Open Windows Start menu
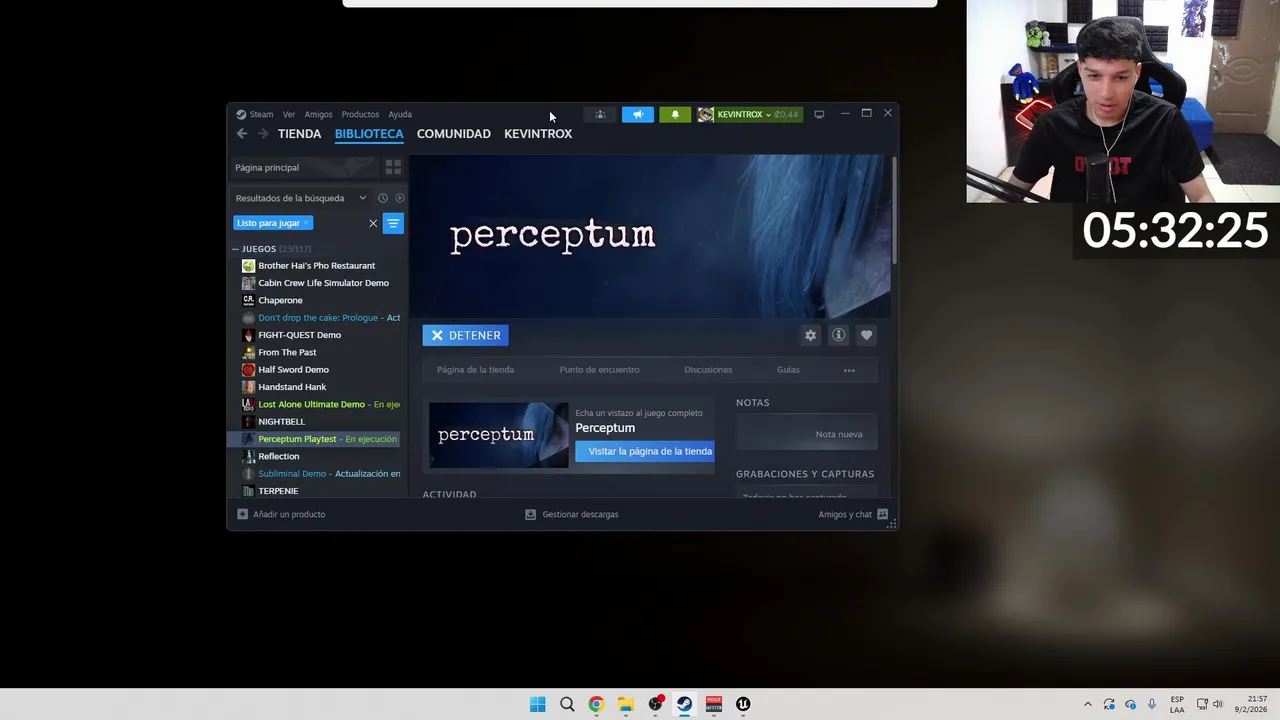Image resolution: width=1280 pixels, height=720 pixels. [x=537, y=704]
